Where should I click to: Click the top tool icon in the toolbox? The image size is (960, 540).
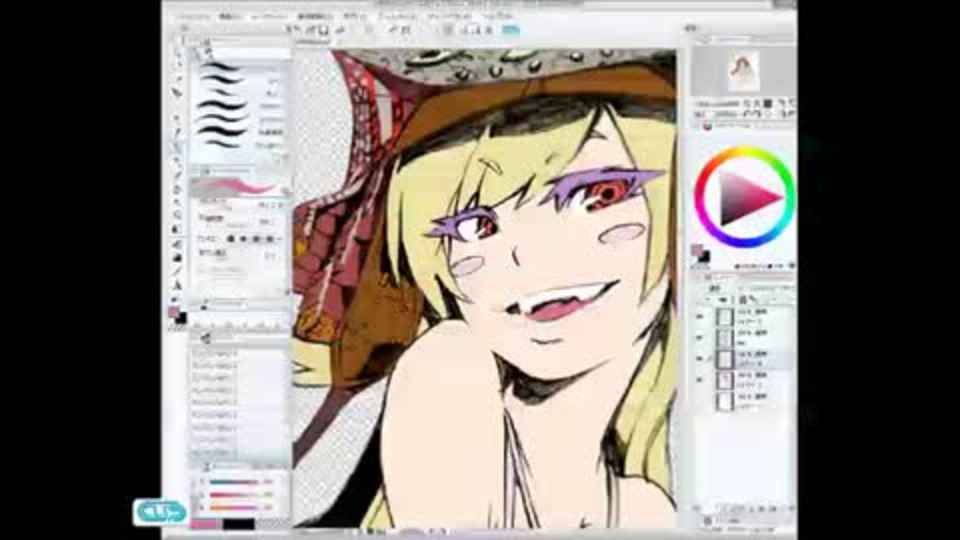click(178, 52)
